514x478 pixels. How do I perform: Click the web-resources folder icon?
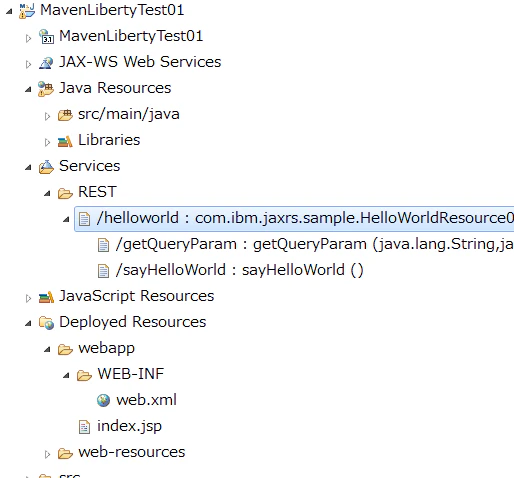[65, 453]
